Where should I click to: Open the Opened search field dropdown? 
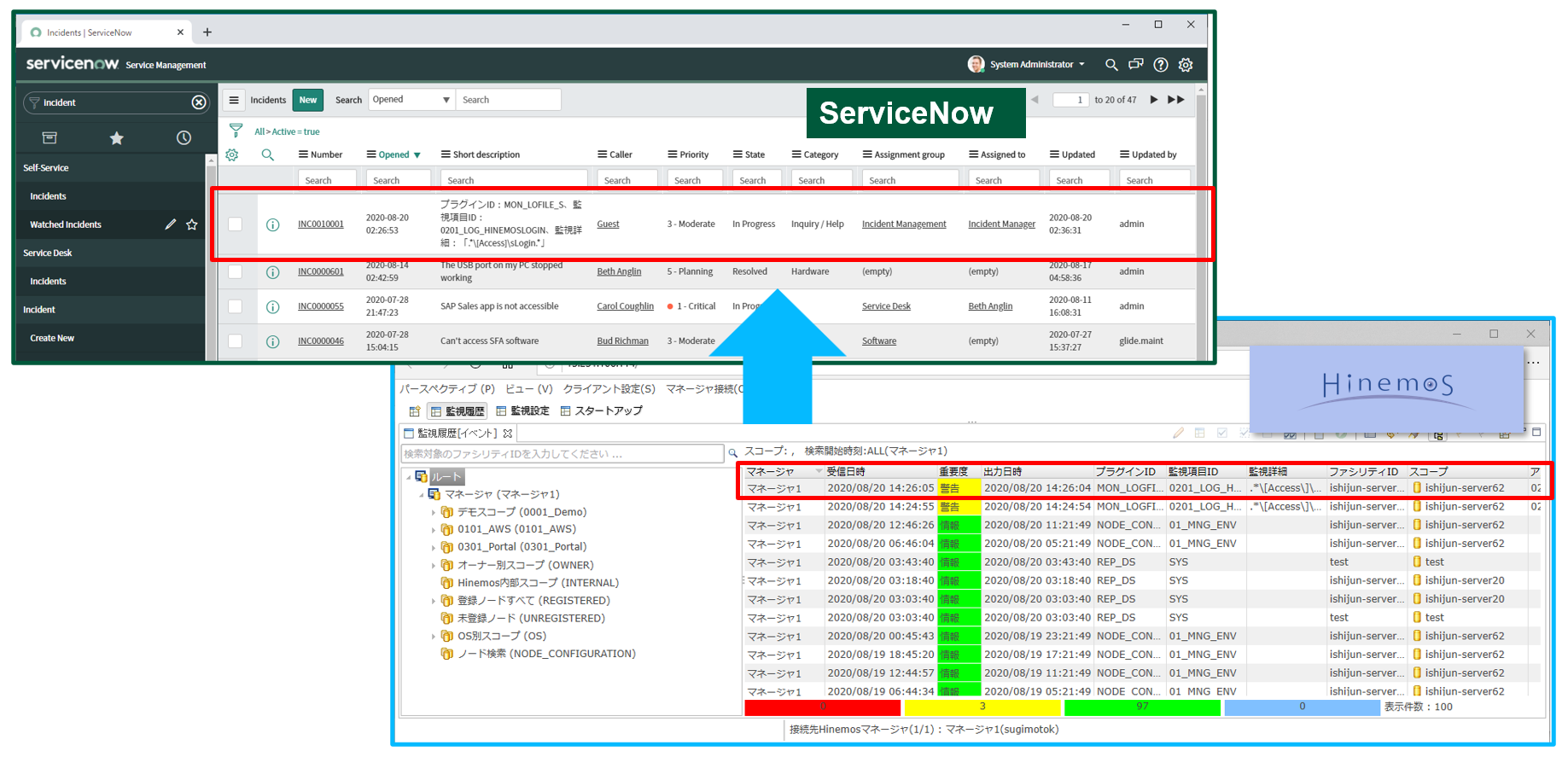[x=411, y=100]
